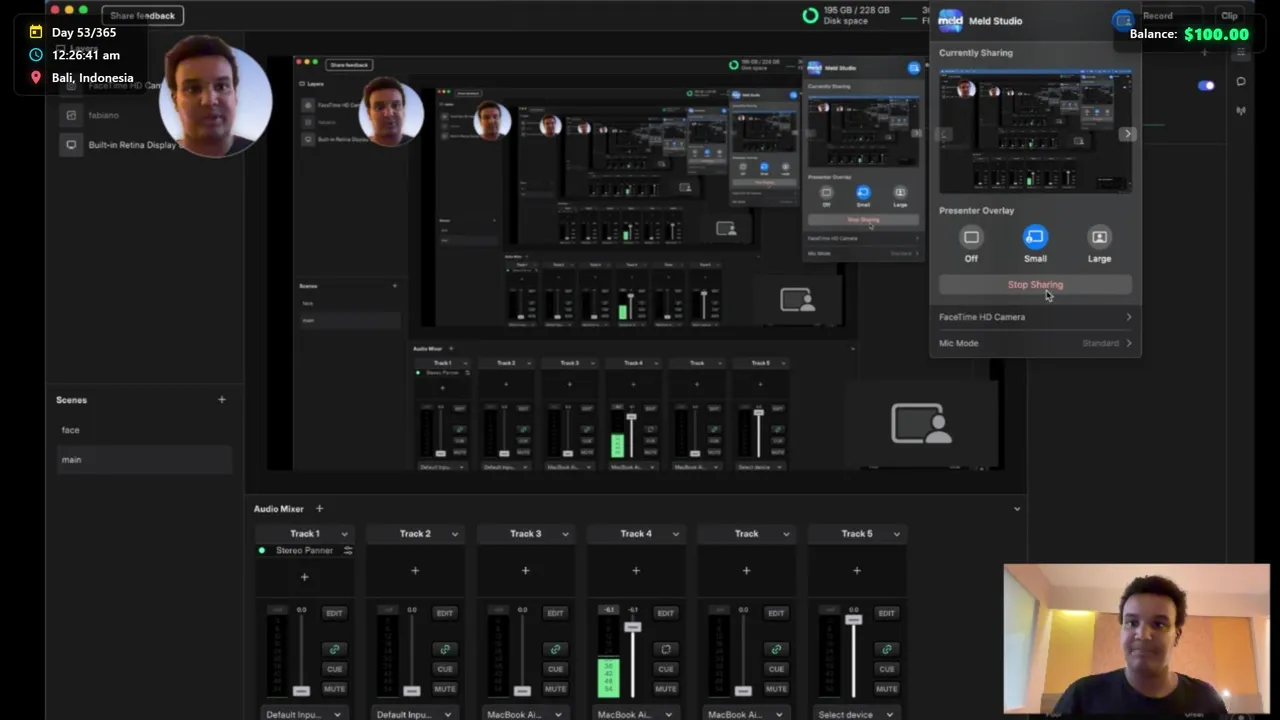Open the list sidebar icon below Clip

(x=1241, y=52)
